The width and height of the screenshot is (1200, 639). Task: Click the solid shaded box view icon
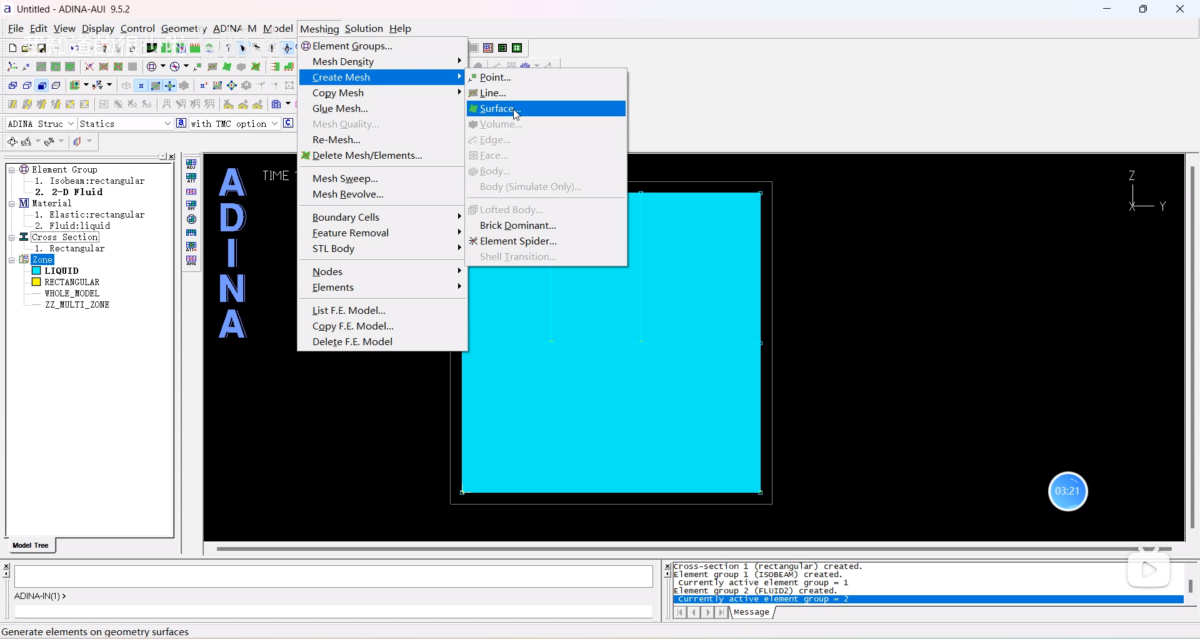41,85
